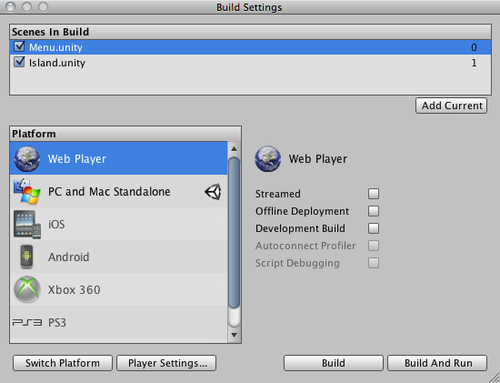The image size is (500, 383).
Task: Check the Development Build option
Action: [373, 228]
